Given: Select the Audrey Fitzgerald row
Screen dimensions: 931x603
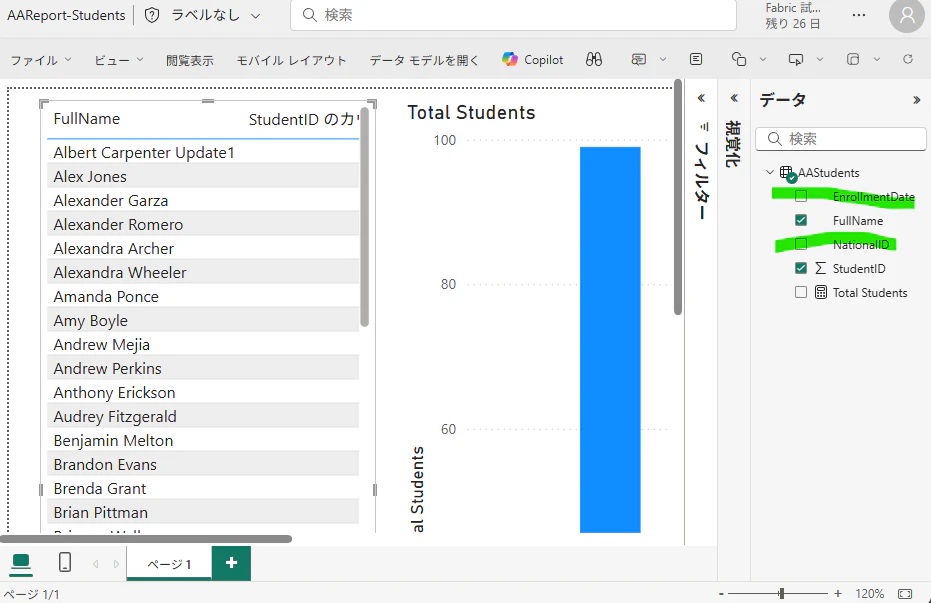Looking at the screenshot, I should [x=203, y=416].
